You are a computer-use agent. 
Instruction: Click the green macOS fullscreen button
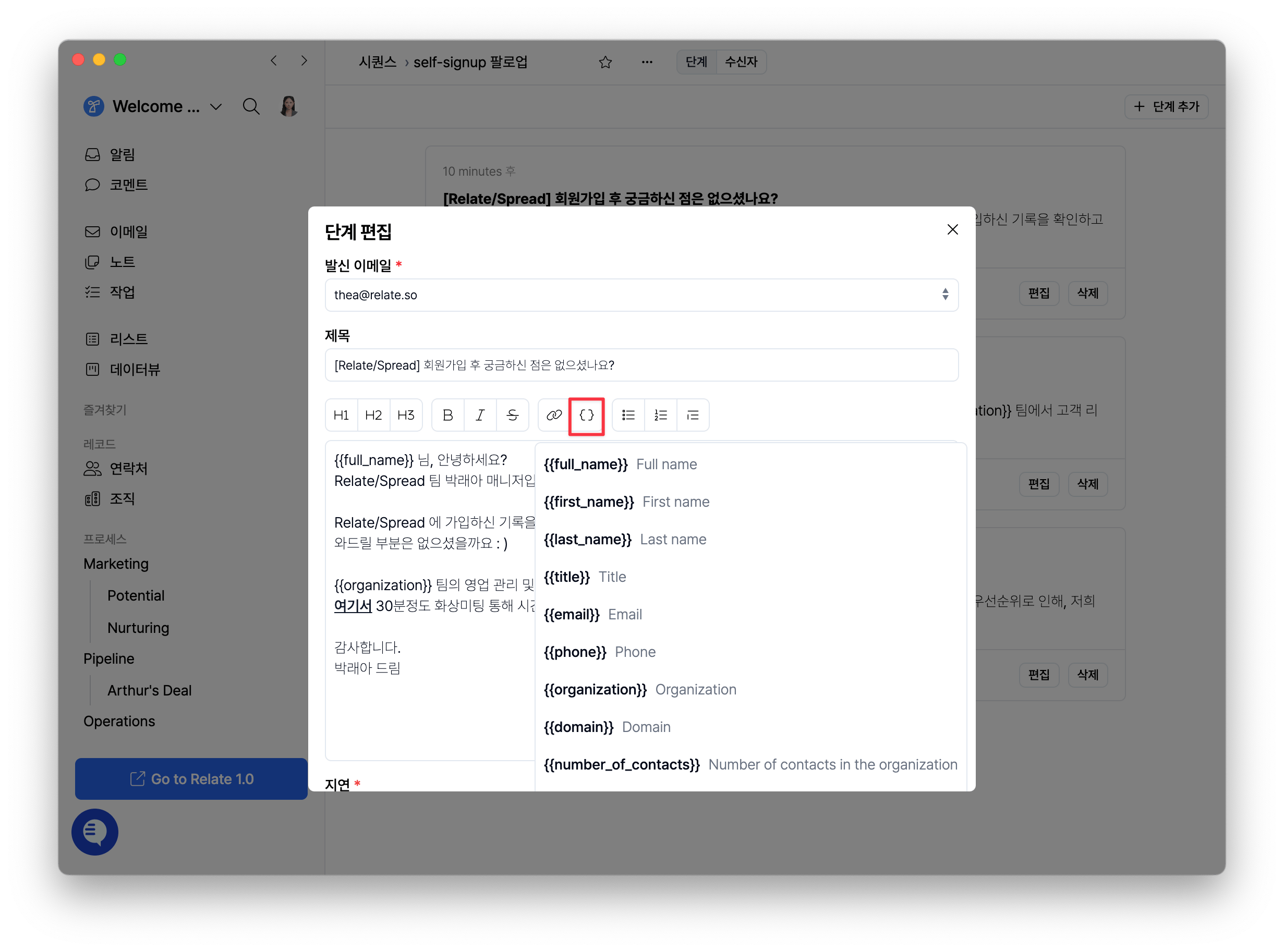click(x=120, y=60)
